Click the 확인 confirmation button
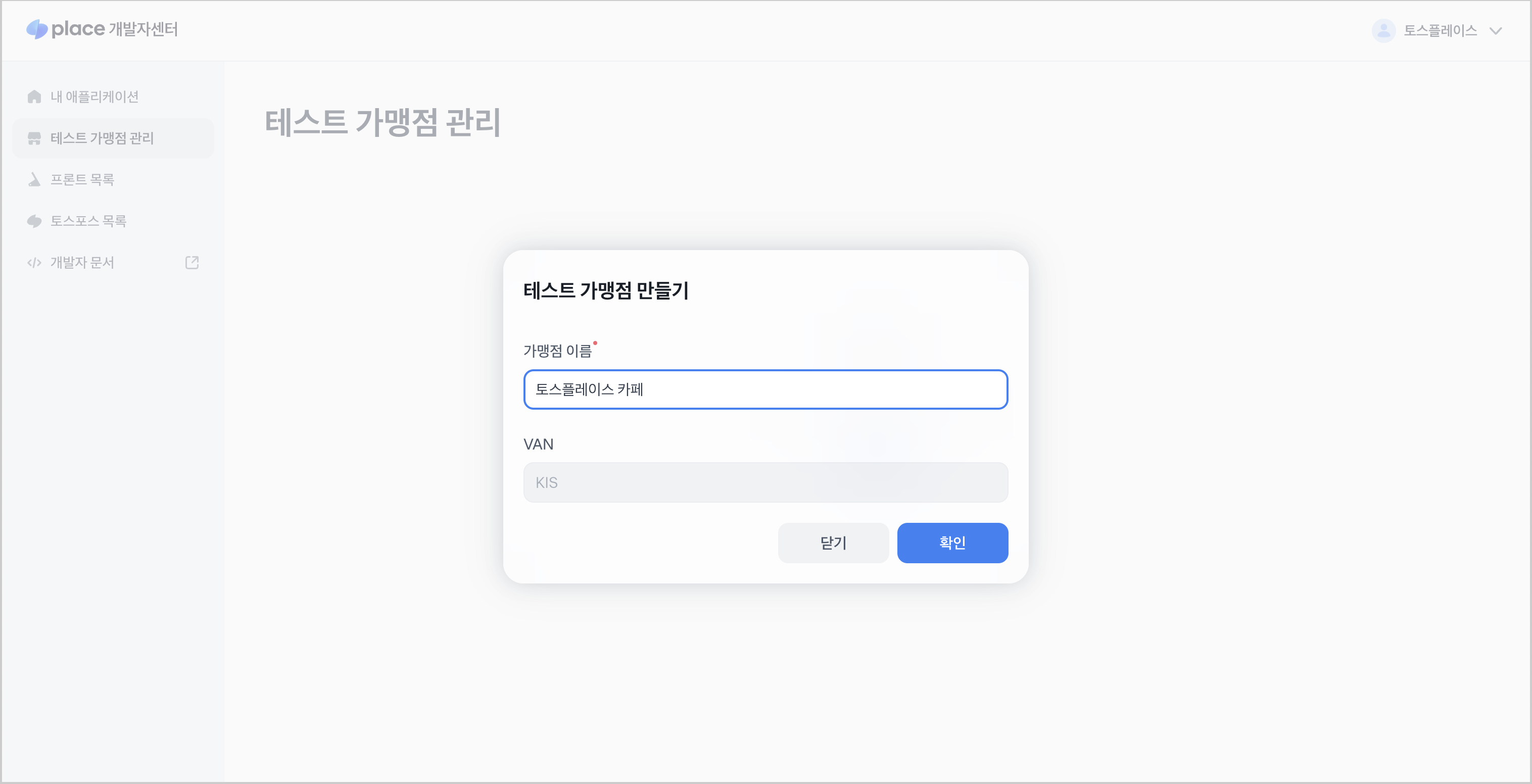Viewport: 1532px width, 784px height. [x=952, y=543]
